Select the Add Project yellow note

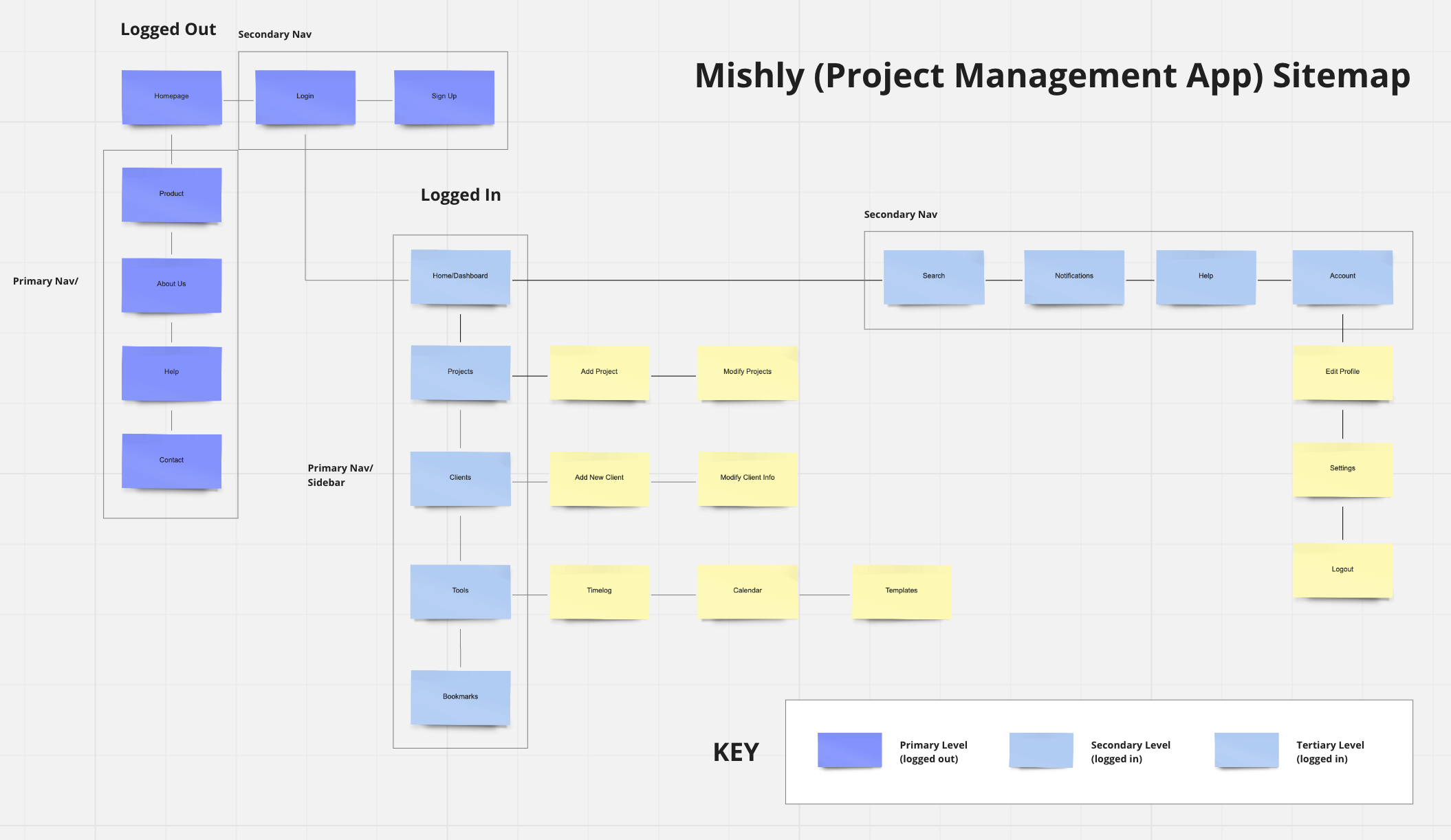pyautogui.click(x=600, y=373)
